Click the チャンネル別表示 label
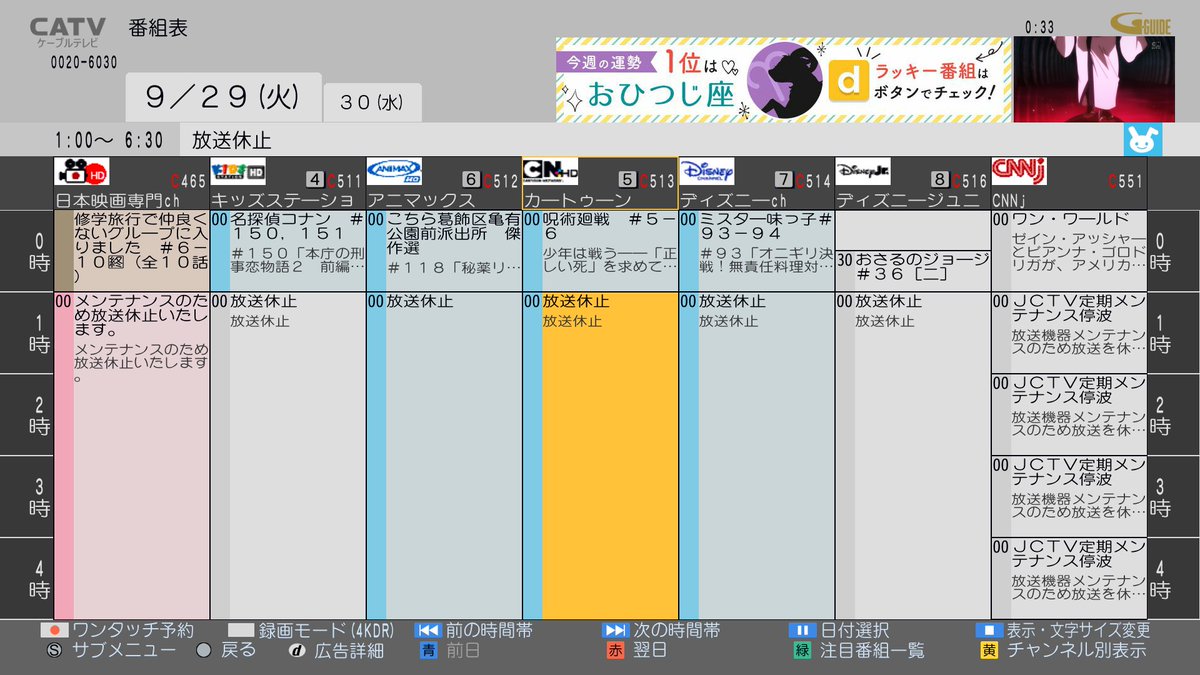Image resolution: width=1200 pixels, height=675 pixels. tap(1078, 651)
